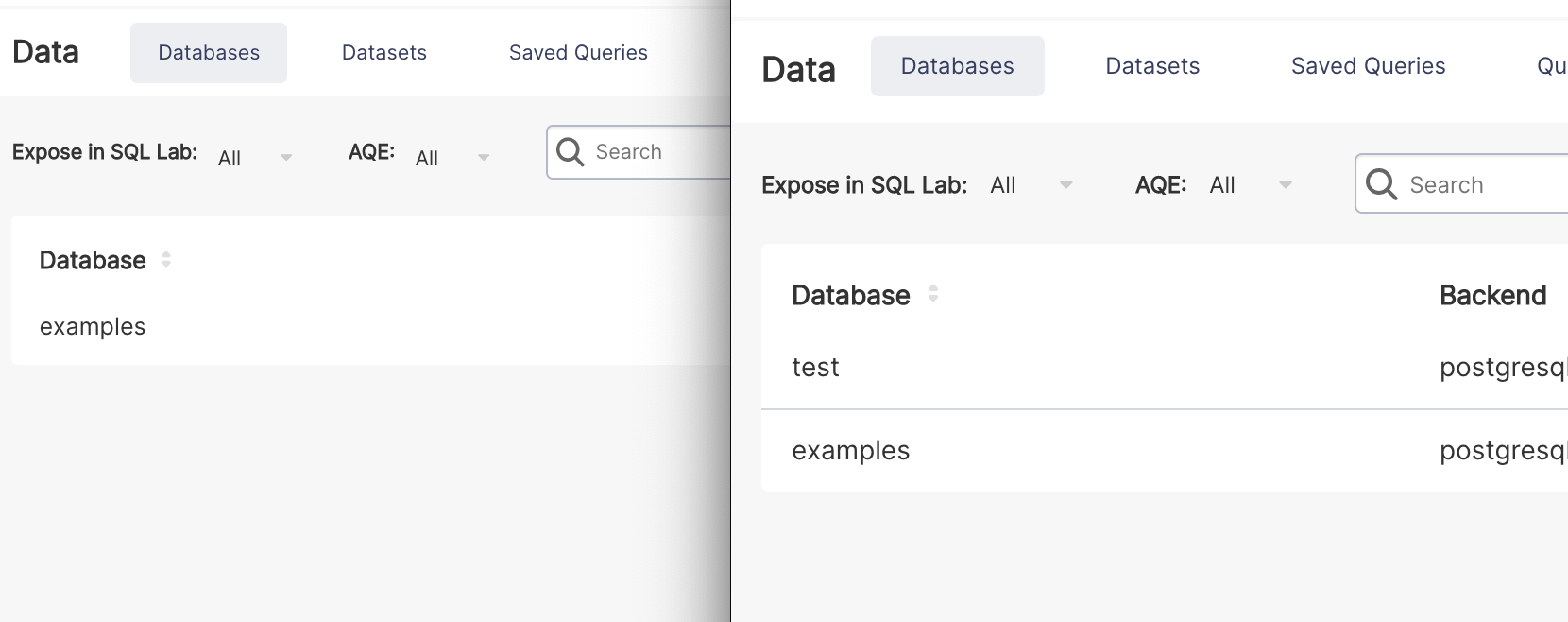Select the examples database in right panel
The height and width of the screenshot is (622, 1568).
tap(850, 451)
